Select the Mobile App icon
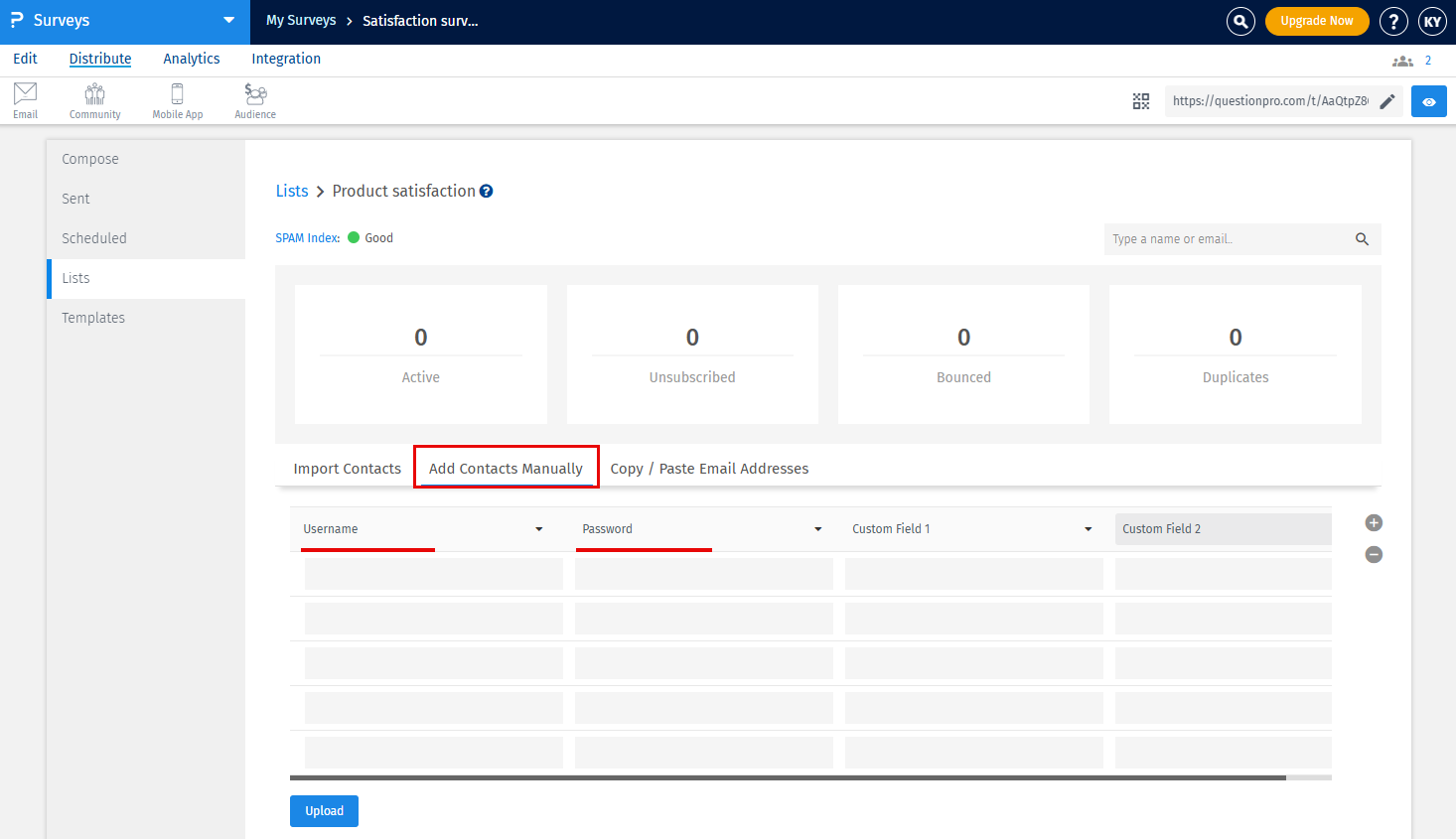This screenshot has height=839, width=1456. tap(177, 100)
